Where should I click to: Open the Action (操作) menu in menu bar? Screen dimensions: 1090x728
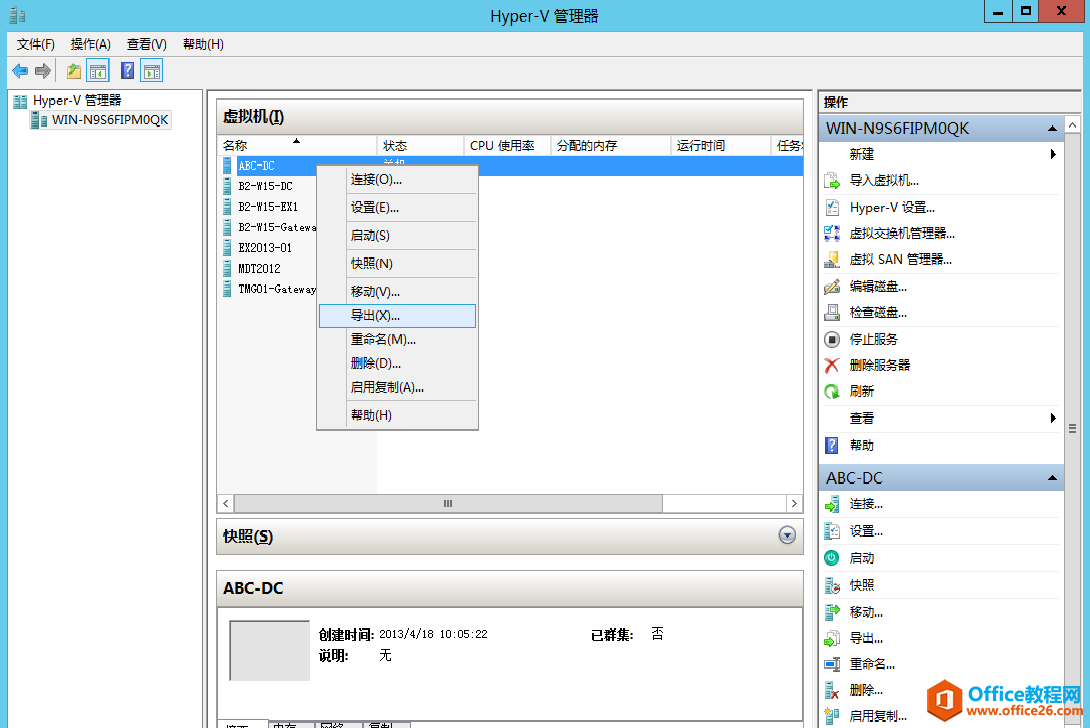(x=90, y=44)
